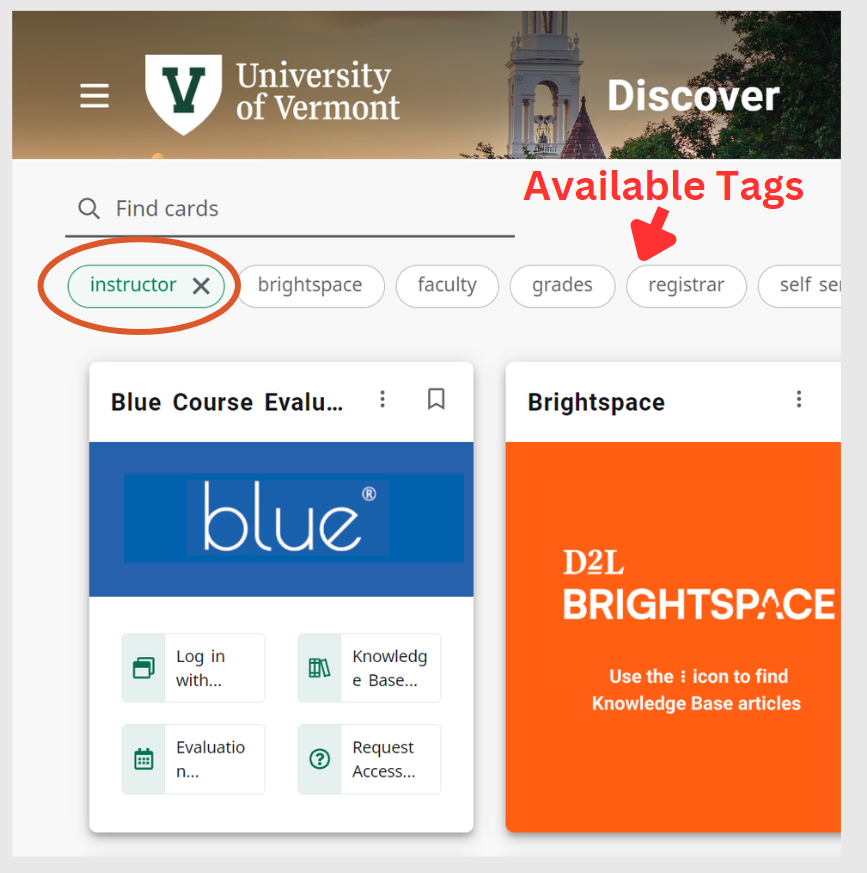867x873 pixels.
Task: Select the instructor tag chip
Action: 146,286
